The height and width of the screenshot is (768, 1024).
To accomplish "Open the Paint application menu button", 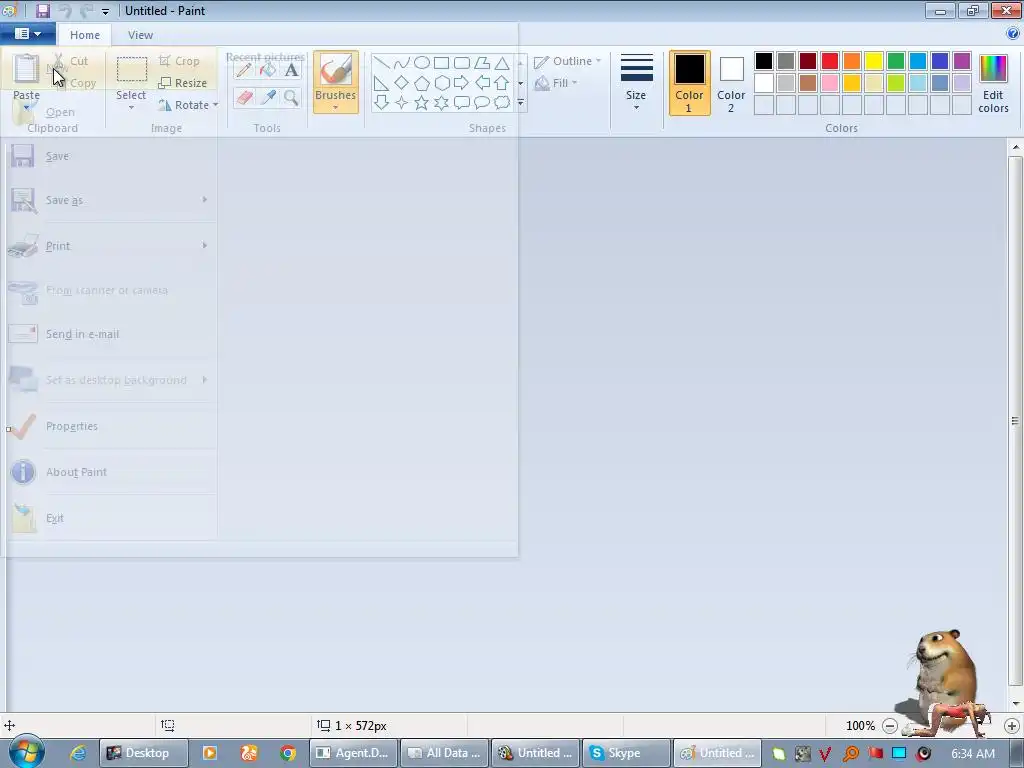I will 27,33.
